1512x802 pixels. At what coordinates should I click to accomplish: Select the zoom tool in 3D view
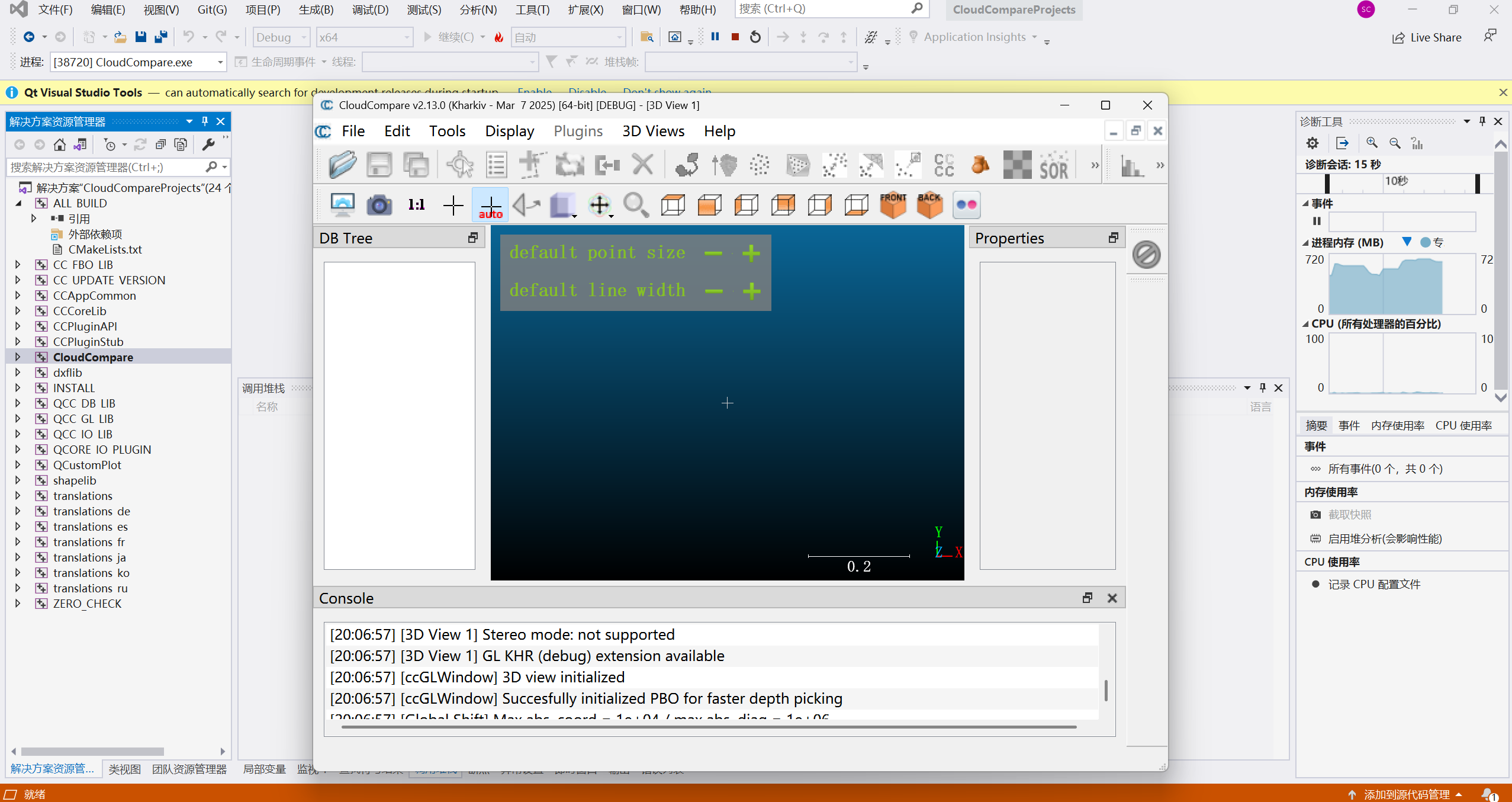pos(637,204)
